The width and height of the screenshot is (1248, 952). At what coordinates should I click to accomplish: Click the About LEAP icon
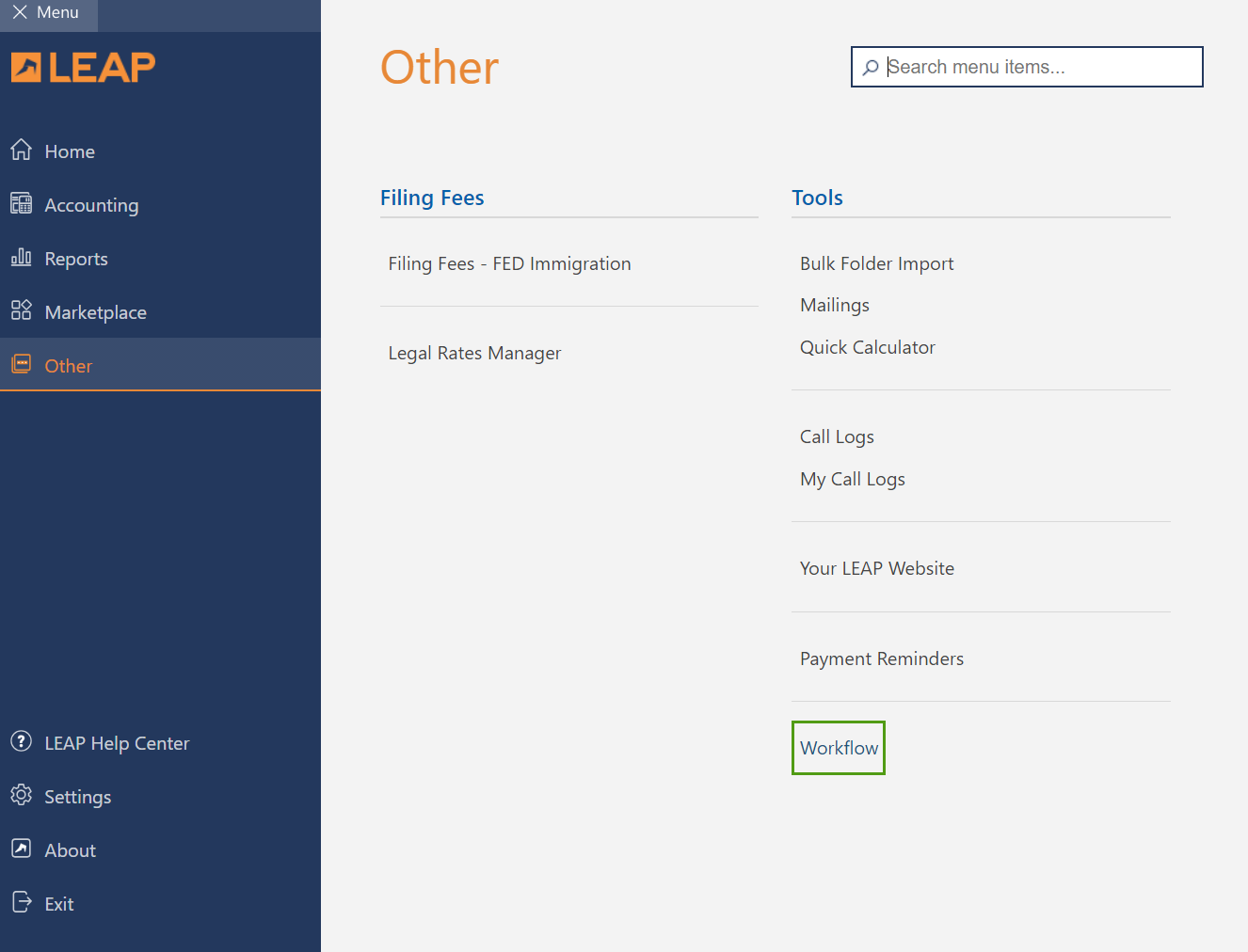click(x=21, y=849)
